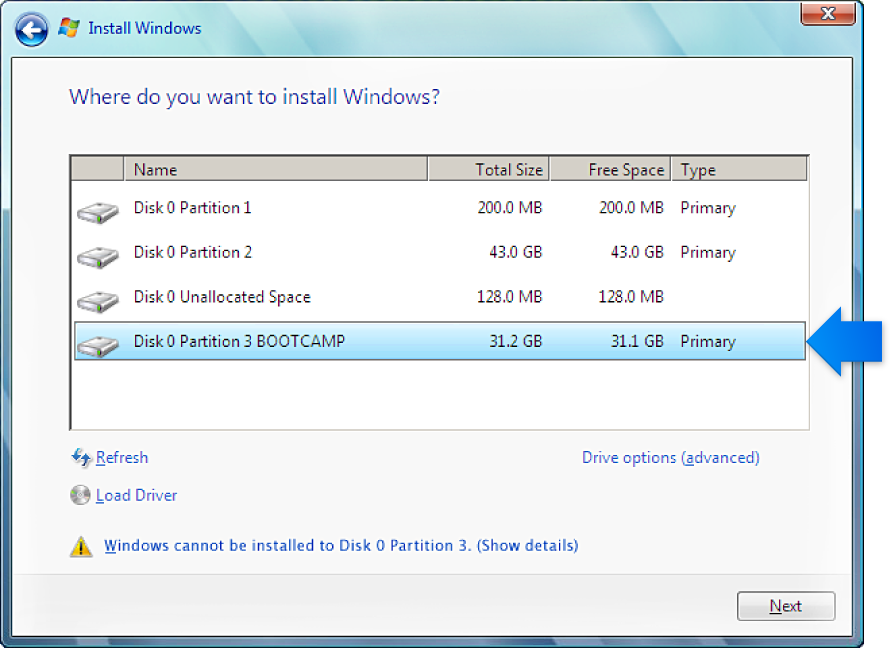Open the Load Driver link
The width and height of the screenshot is (894, 650).
click(136, 495)
